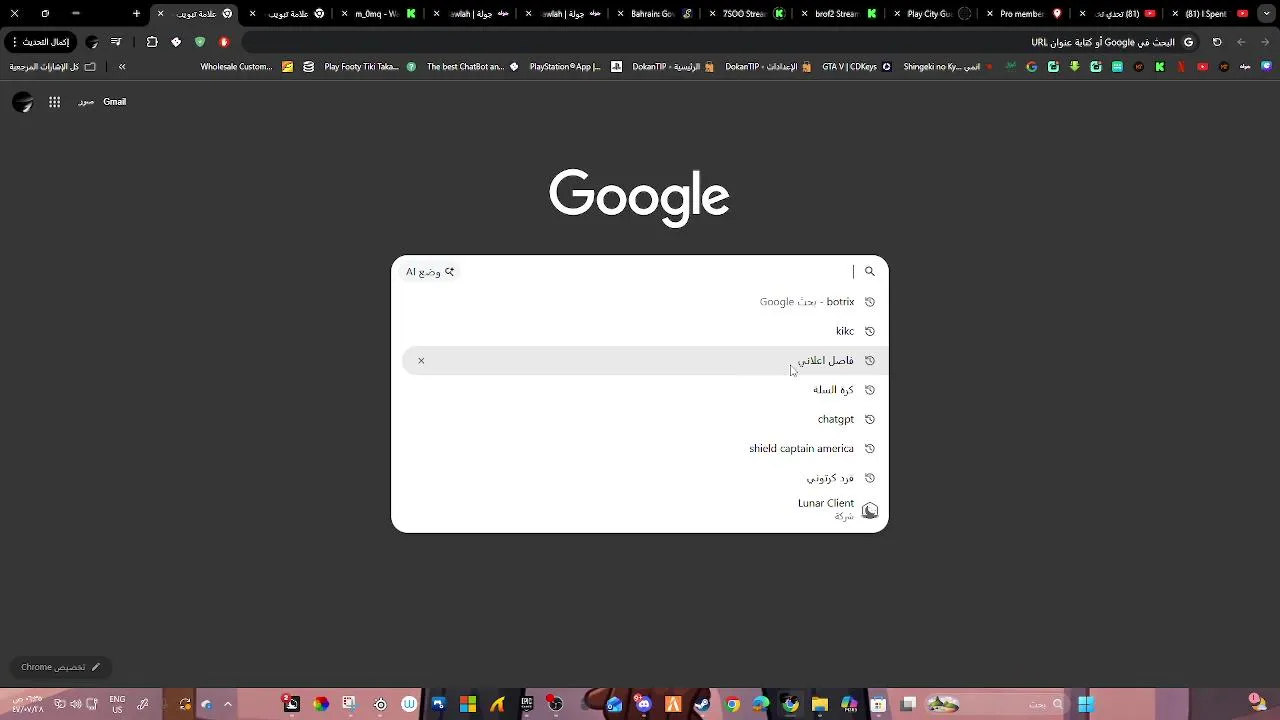Image resolution: width=1280 pixels, height=720 pixels.
Task: Open the Customize Chrome button
Action: coord(60,667)
